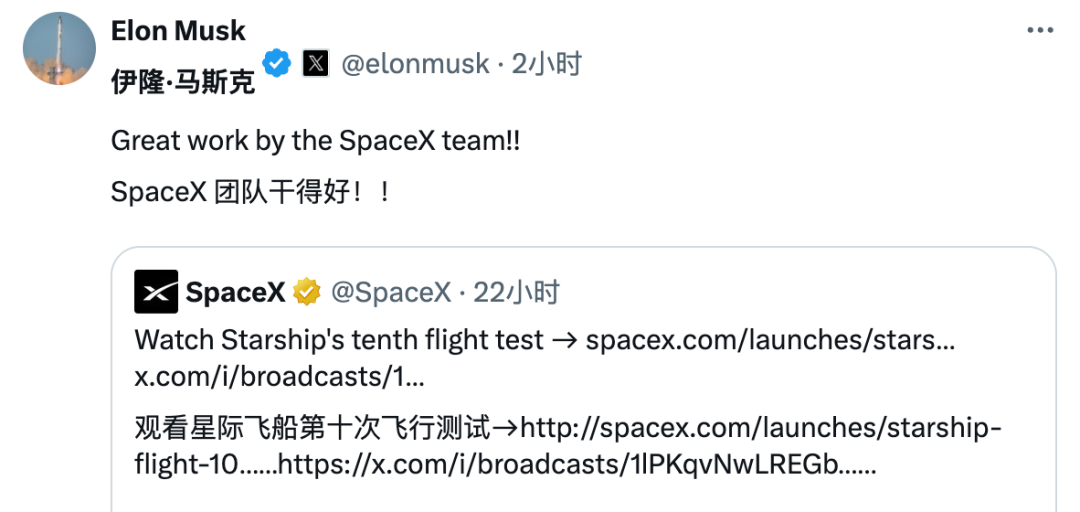This screenshot has width=1080, height=512.
Task: Click the SpaceX account name in quote
Action: click(235, 292)
